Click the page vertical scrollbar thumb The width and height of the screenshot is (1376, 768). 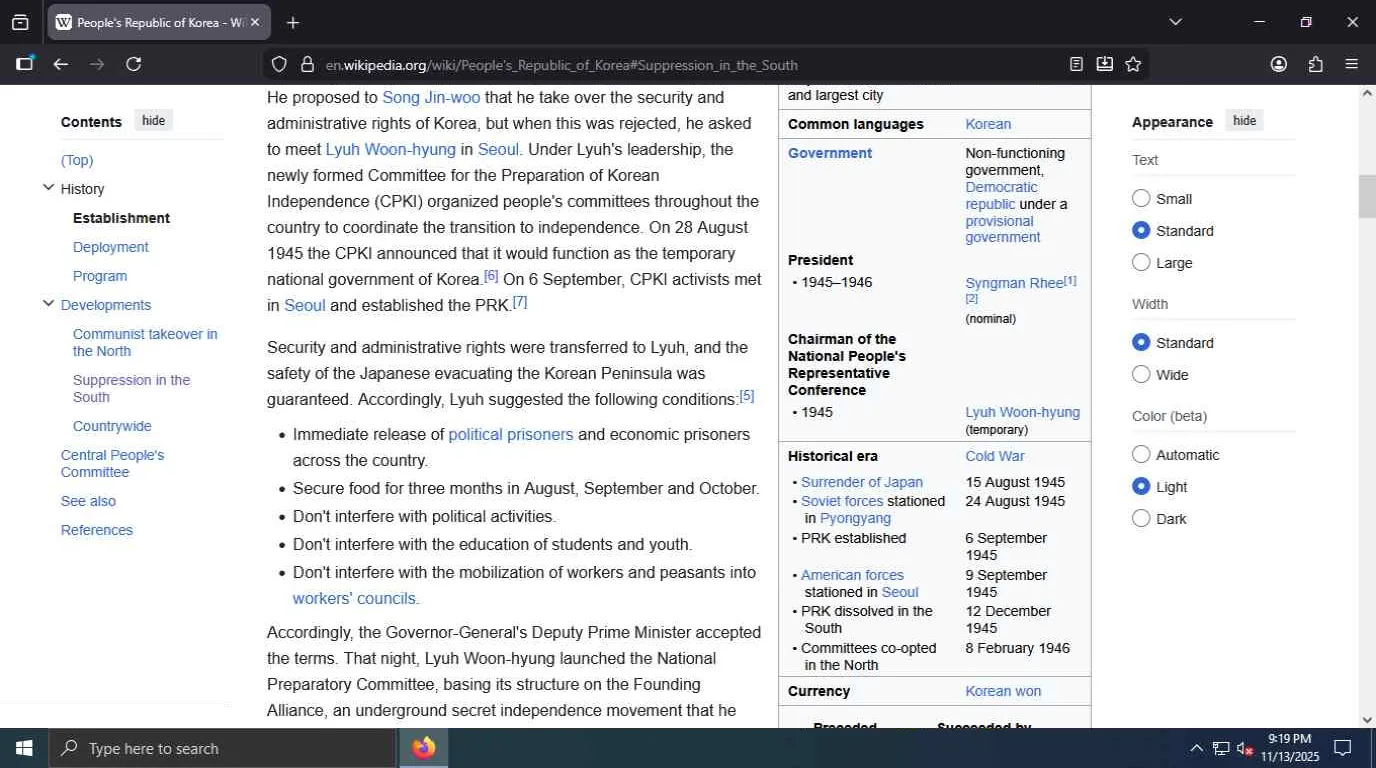pyautogui.click(x=1367, y=196)
